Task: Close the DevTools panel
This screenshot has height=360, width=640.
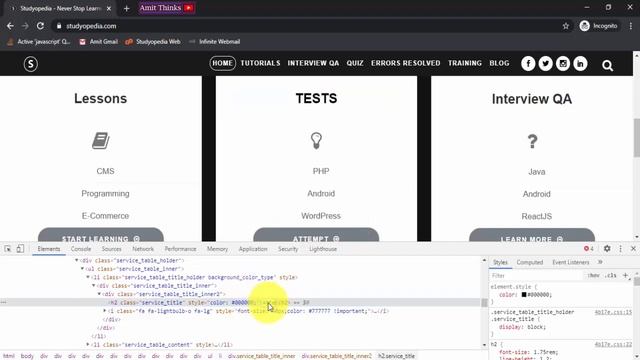Action: pos(633,249)
